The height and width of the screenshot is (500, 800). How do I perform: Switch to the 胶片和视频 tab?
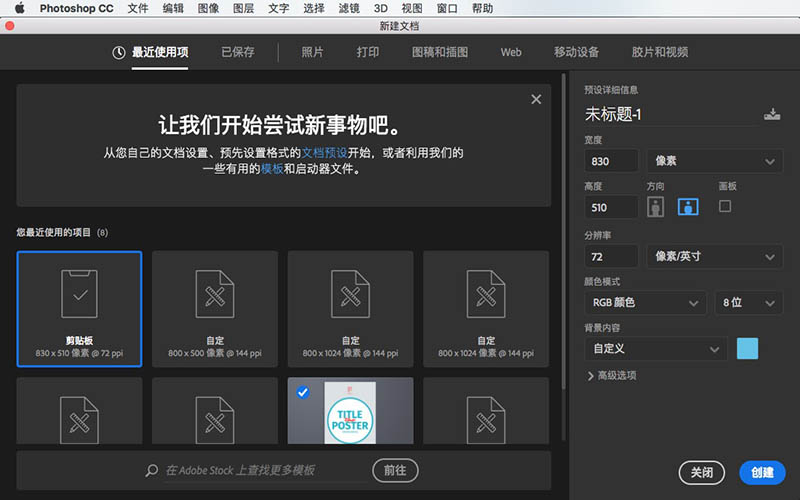tap(660, 52)
